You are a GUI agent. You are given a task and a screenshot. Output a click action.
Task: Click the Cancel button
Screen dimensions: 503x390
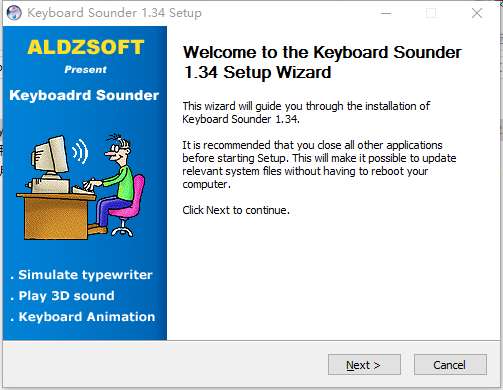[x=450, y=365]
